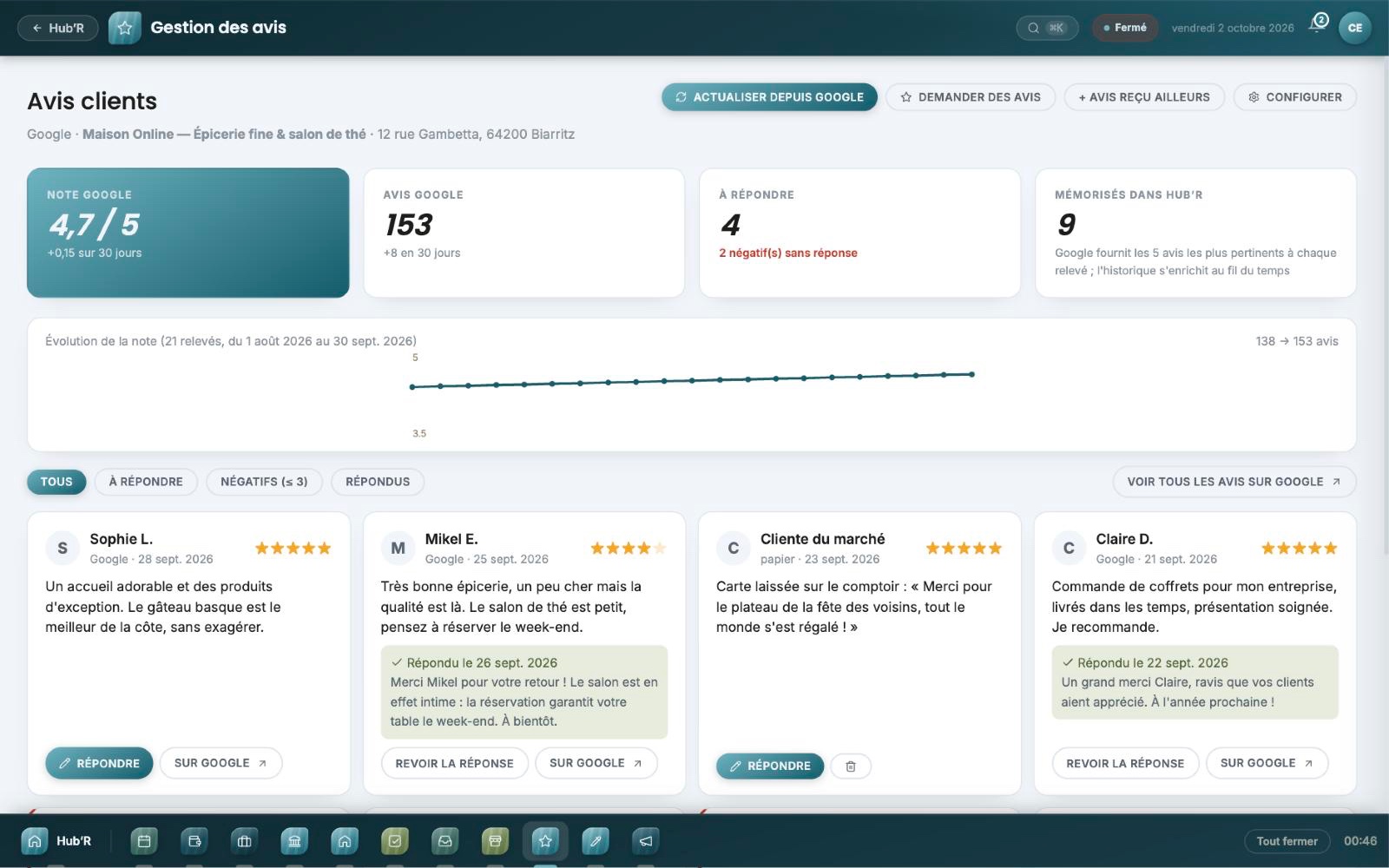Go back to Hub'R
The image size is (1389, 868).
pyautogui.click(x=57, y=28)
